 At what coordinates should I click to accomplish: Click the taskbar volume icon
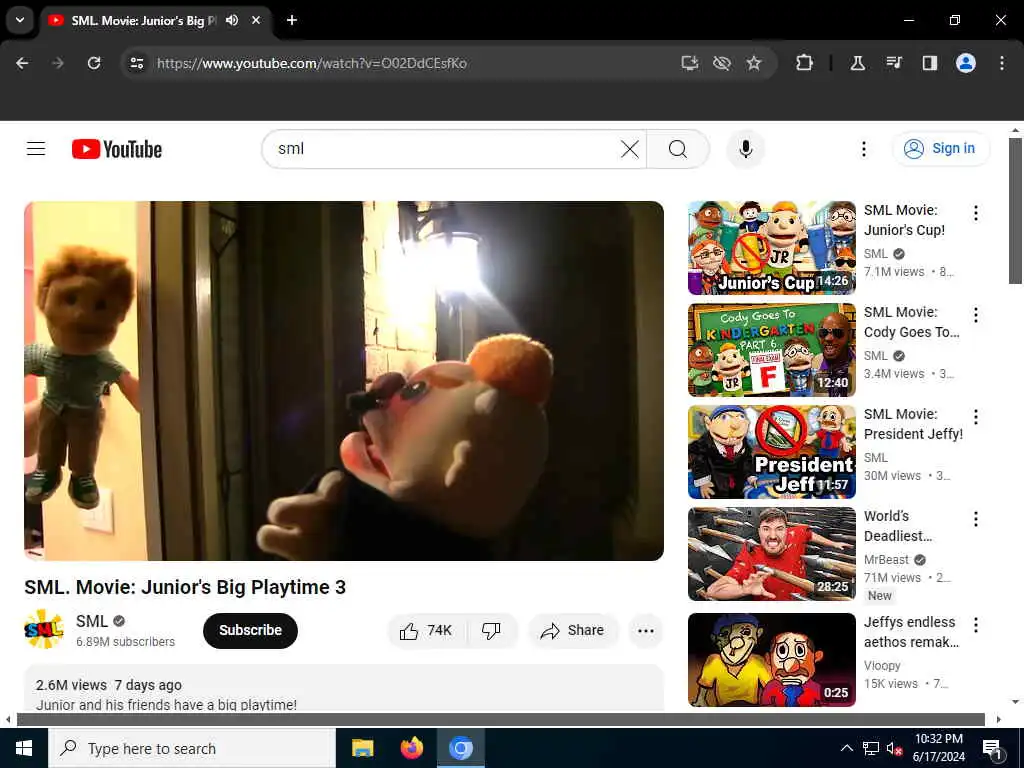point(894,748)
